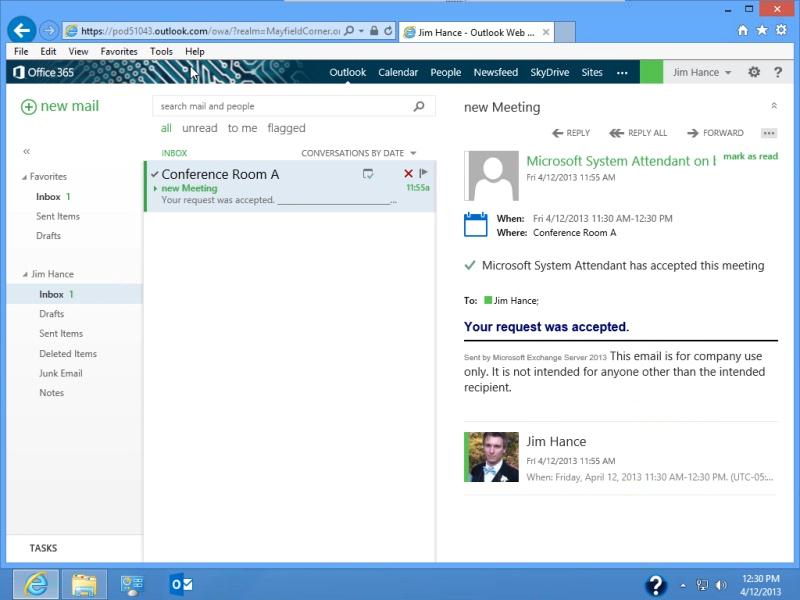Switch to Calendar in Office 365 navbar
The image size is (800, 600).
click(x=398, y=72)
